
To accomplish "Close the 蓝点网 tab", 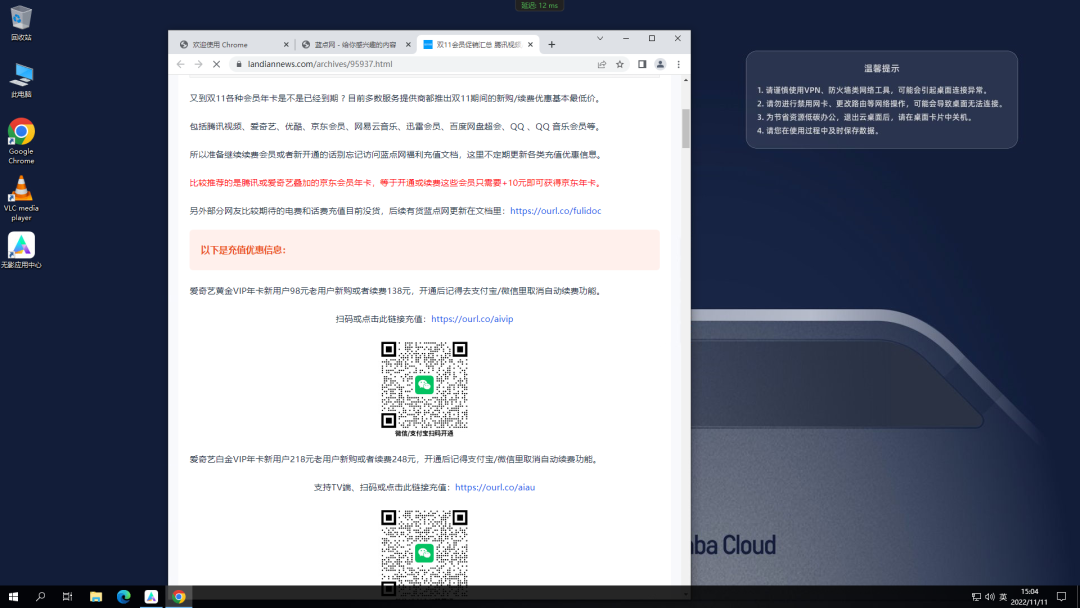I will 408,45.
